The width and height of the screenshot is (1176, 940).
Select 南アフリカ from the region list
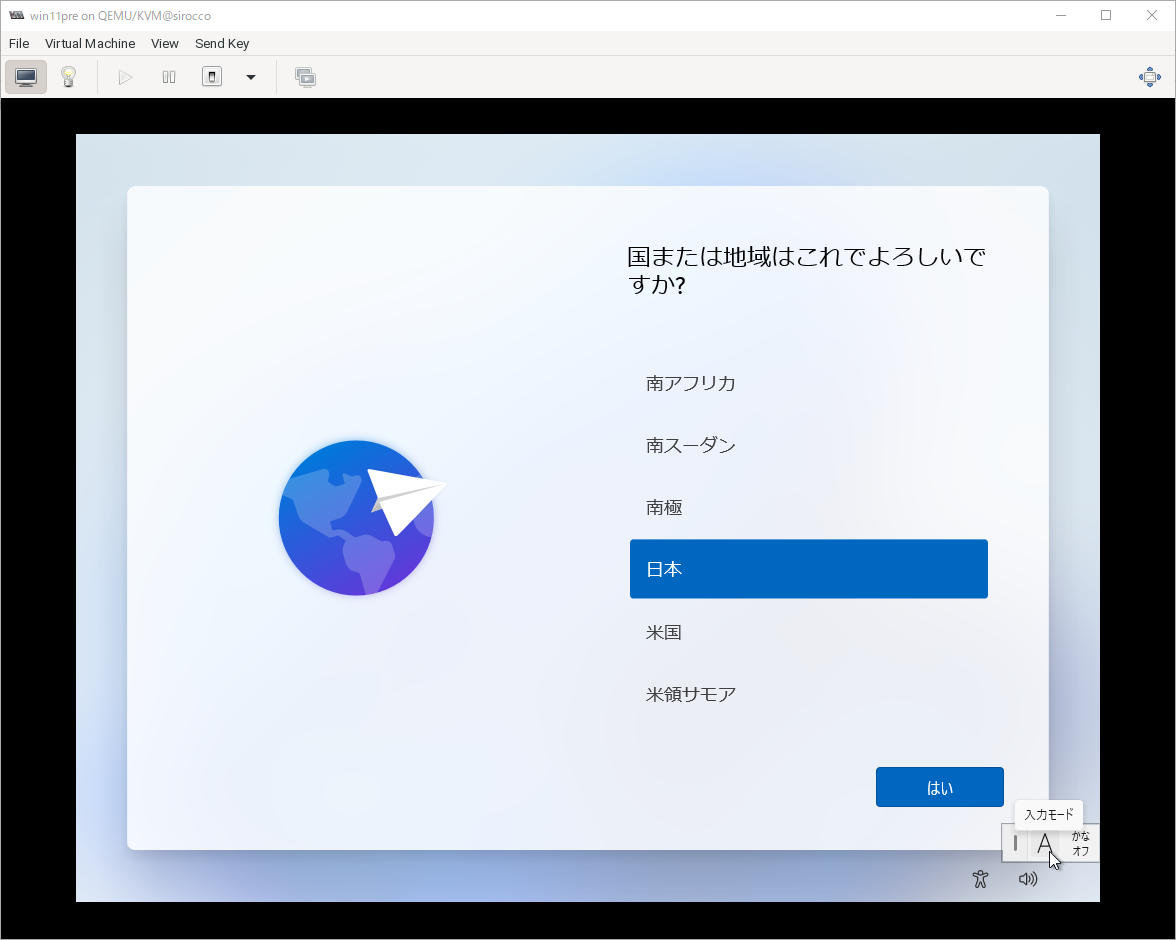click(x=808, y=383)
